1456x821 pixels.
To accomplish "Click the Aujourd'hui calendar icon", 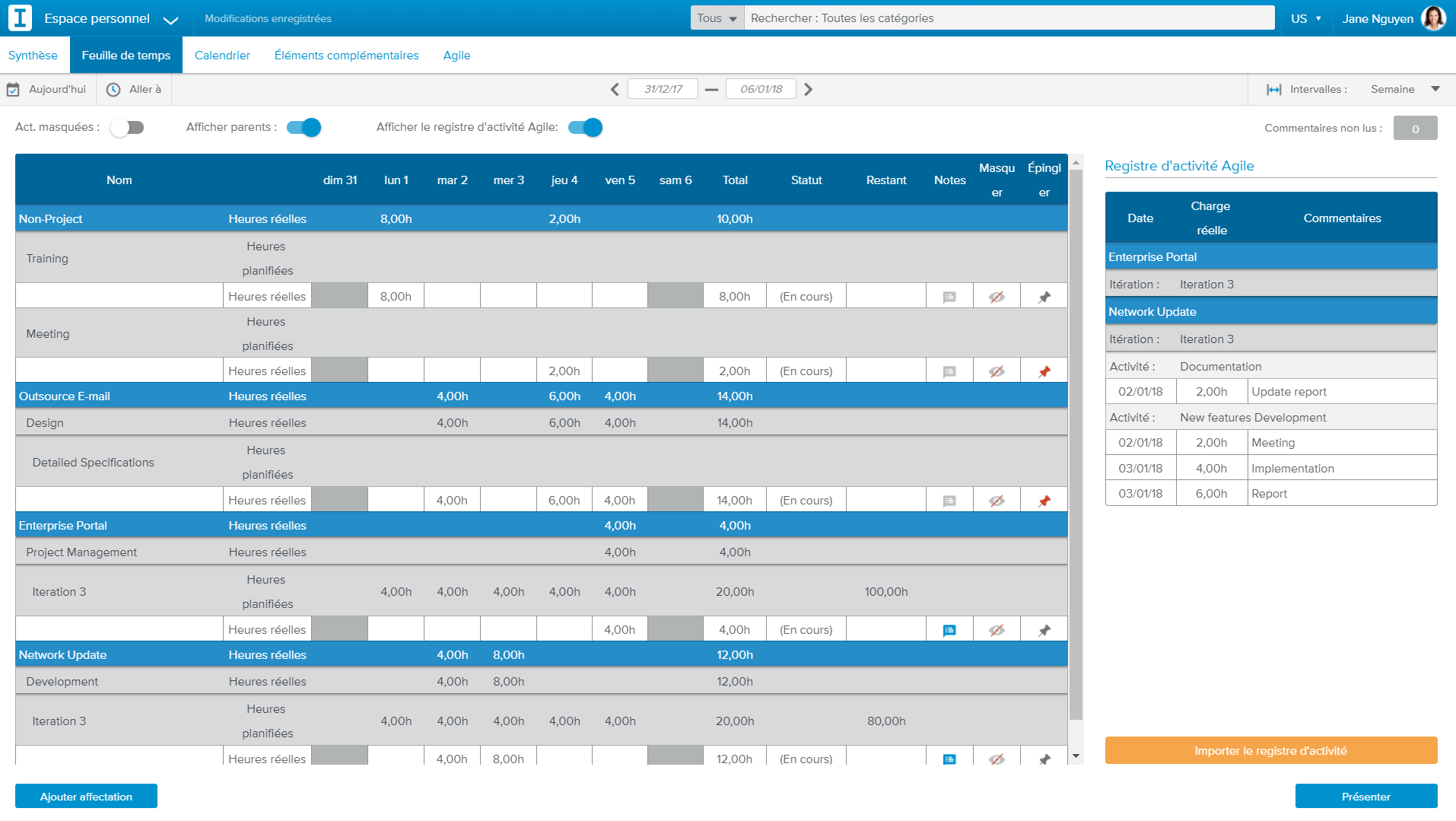I will (x=14, y=89).
